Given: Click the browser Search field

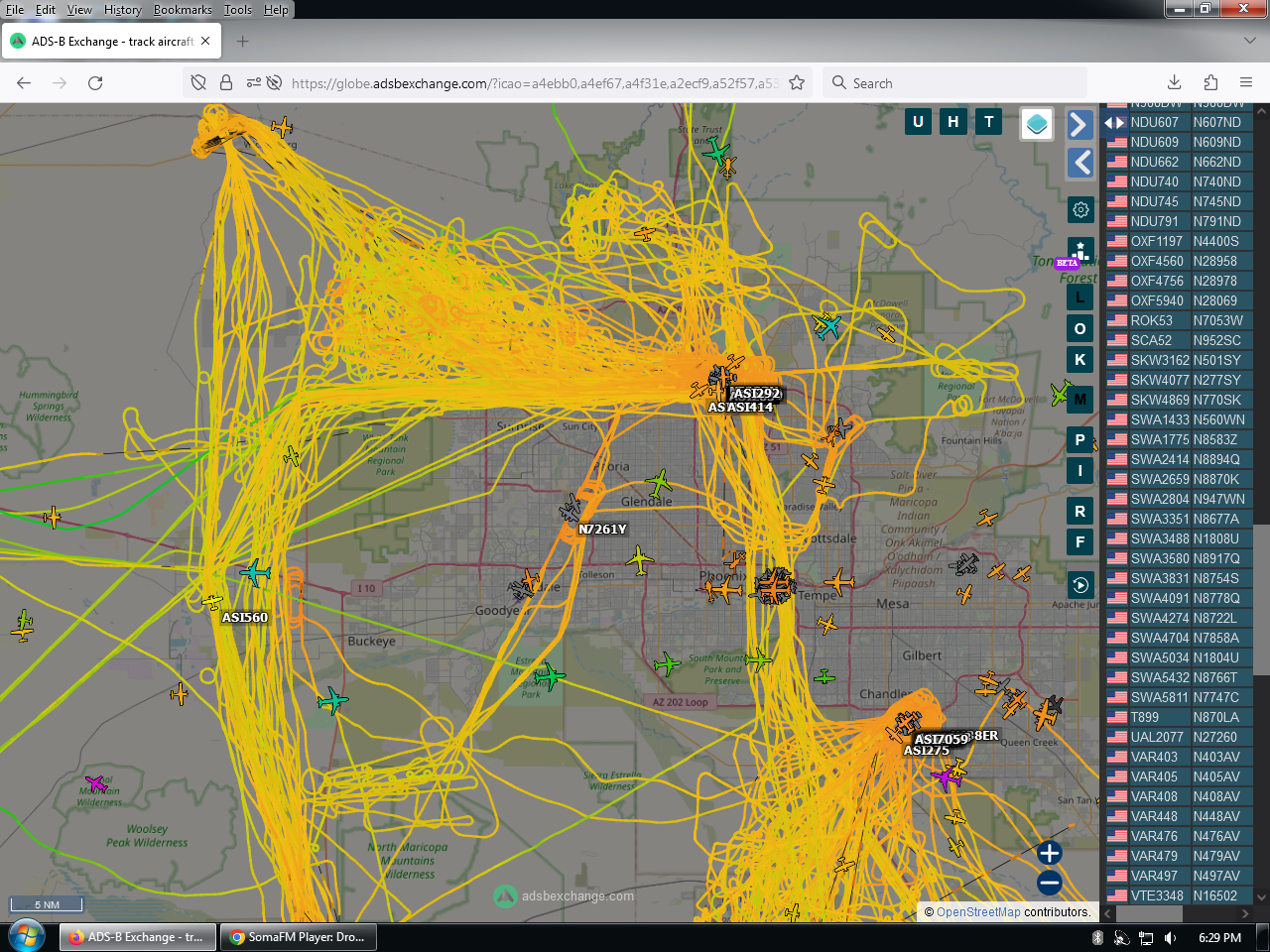Looking at the screenshot, I should click(955, 83).
